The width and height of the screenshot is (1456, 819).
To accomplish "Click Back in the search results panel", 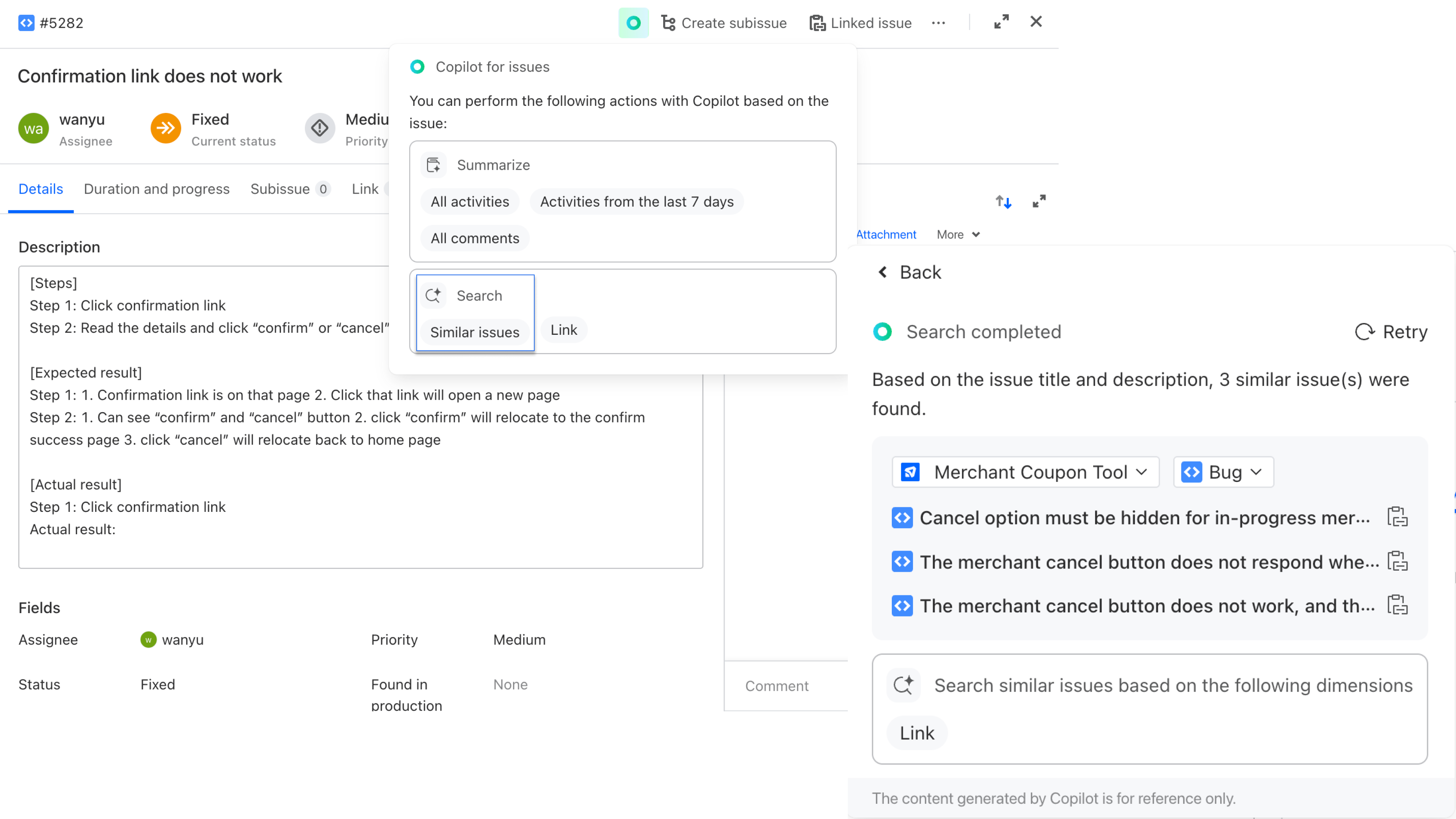I will click(x=908, y=272).
